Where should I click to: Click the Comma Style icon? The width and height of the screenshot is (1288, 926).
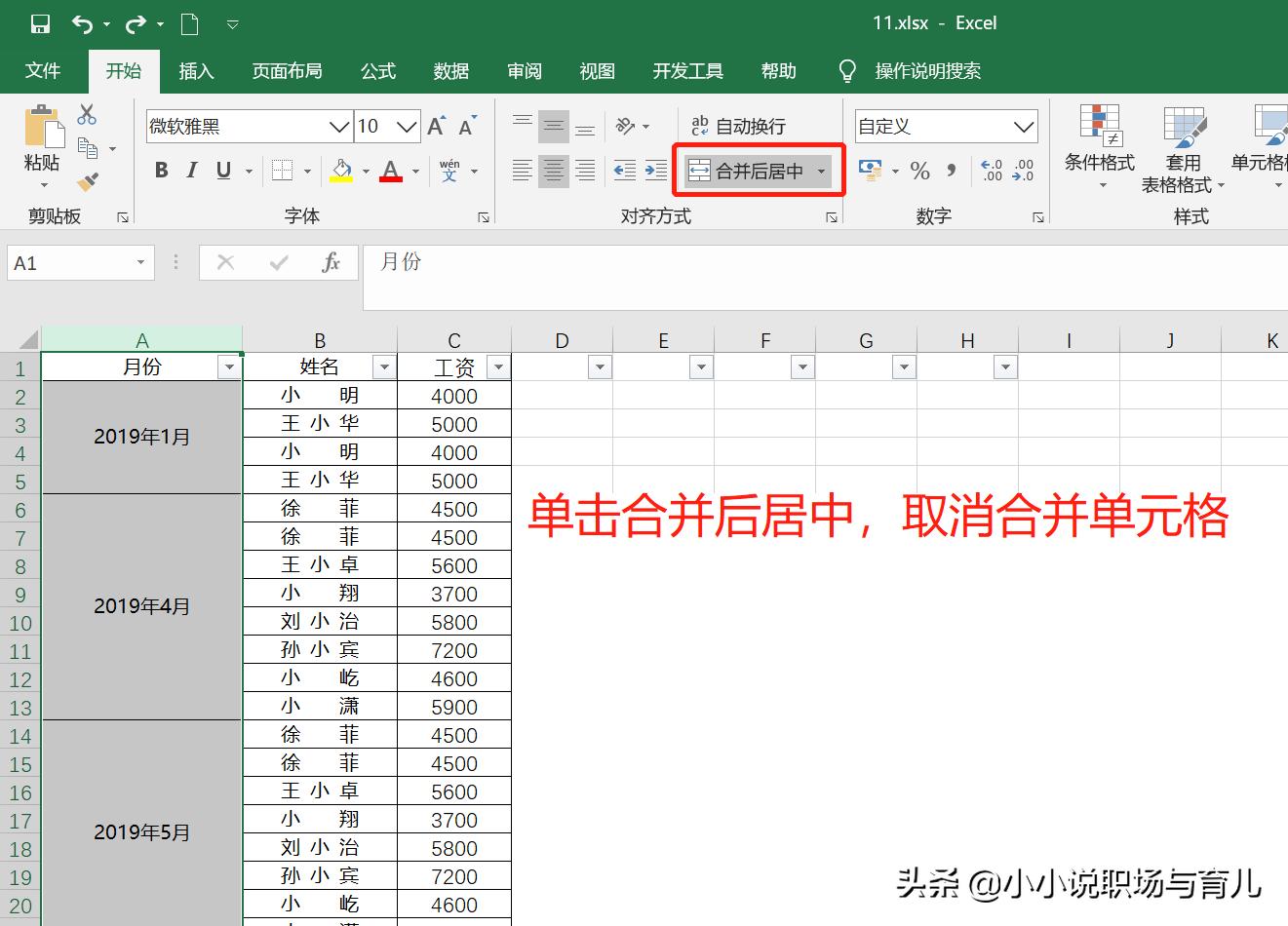tap(949, 170)
